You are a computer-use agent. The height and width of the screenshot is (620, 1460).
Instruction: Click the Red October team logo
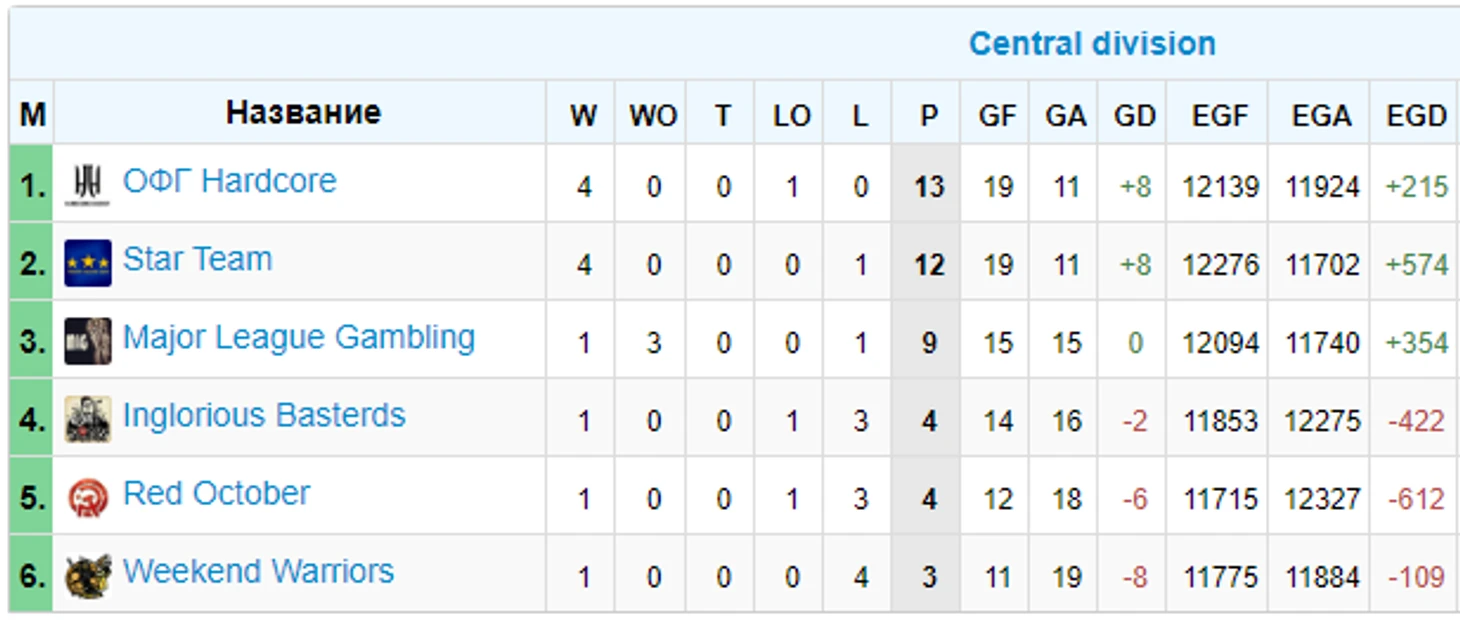coord(88,497)
